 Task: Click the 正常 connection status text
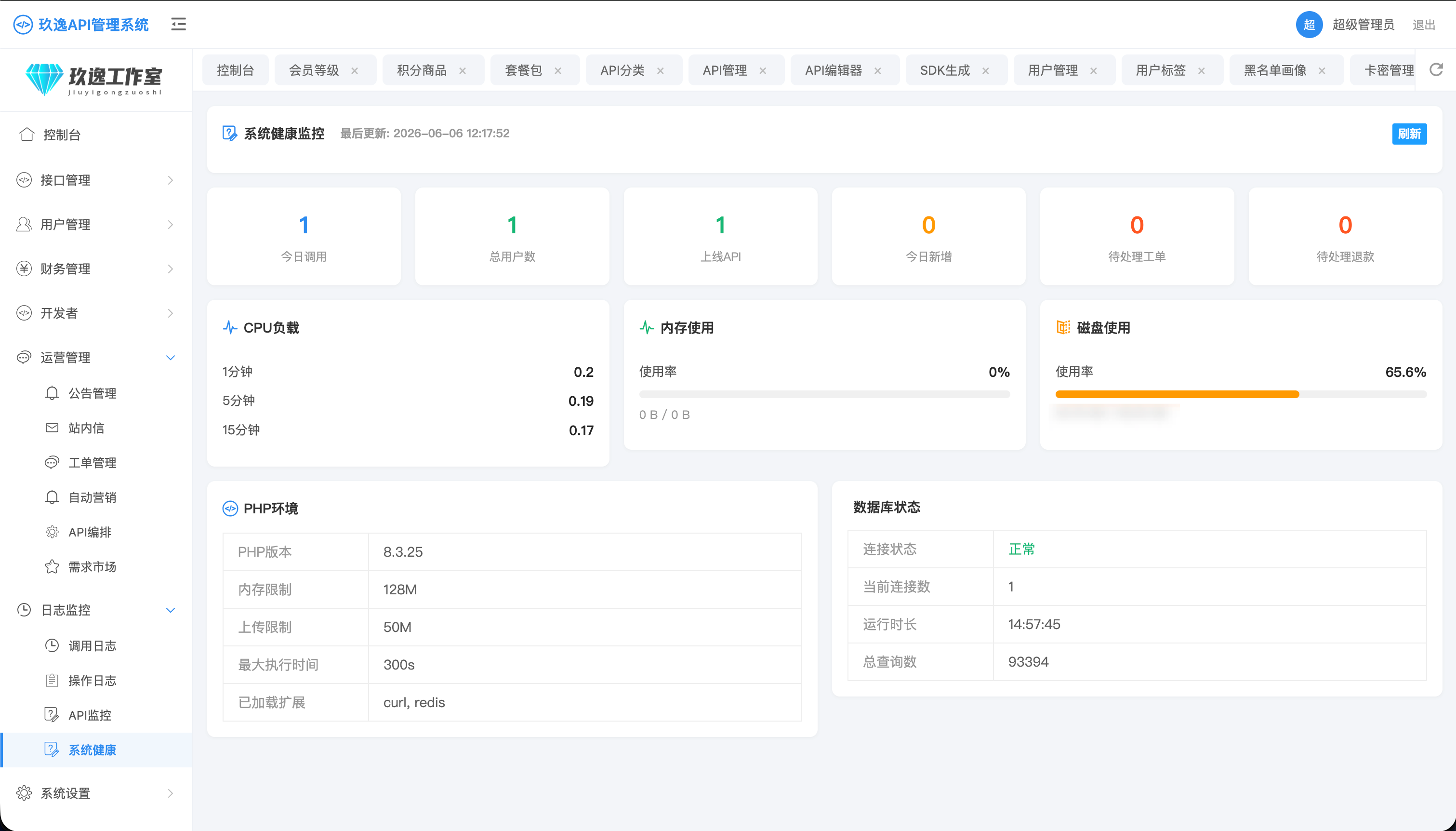click(1021, 549)
